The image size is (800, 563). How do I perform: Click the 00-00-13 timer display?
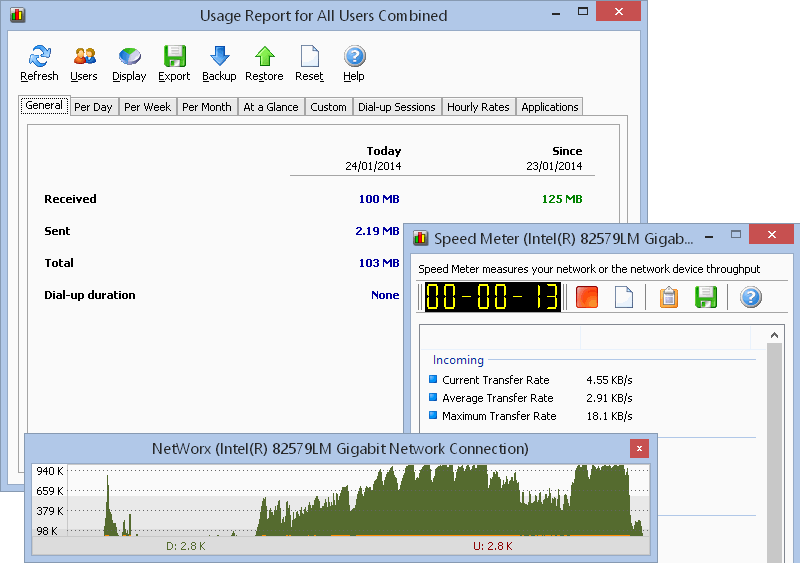(x=493, y=297)
